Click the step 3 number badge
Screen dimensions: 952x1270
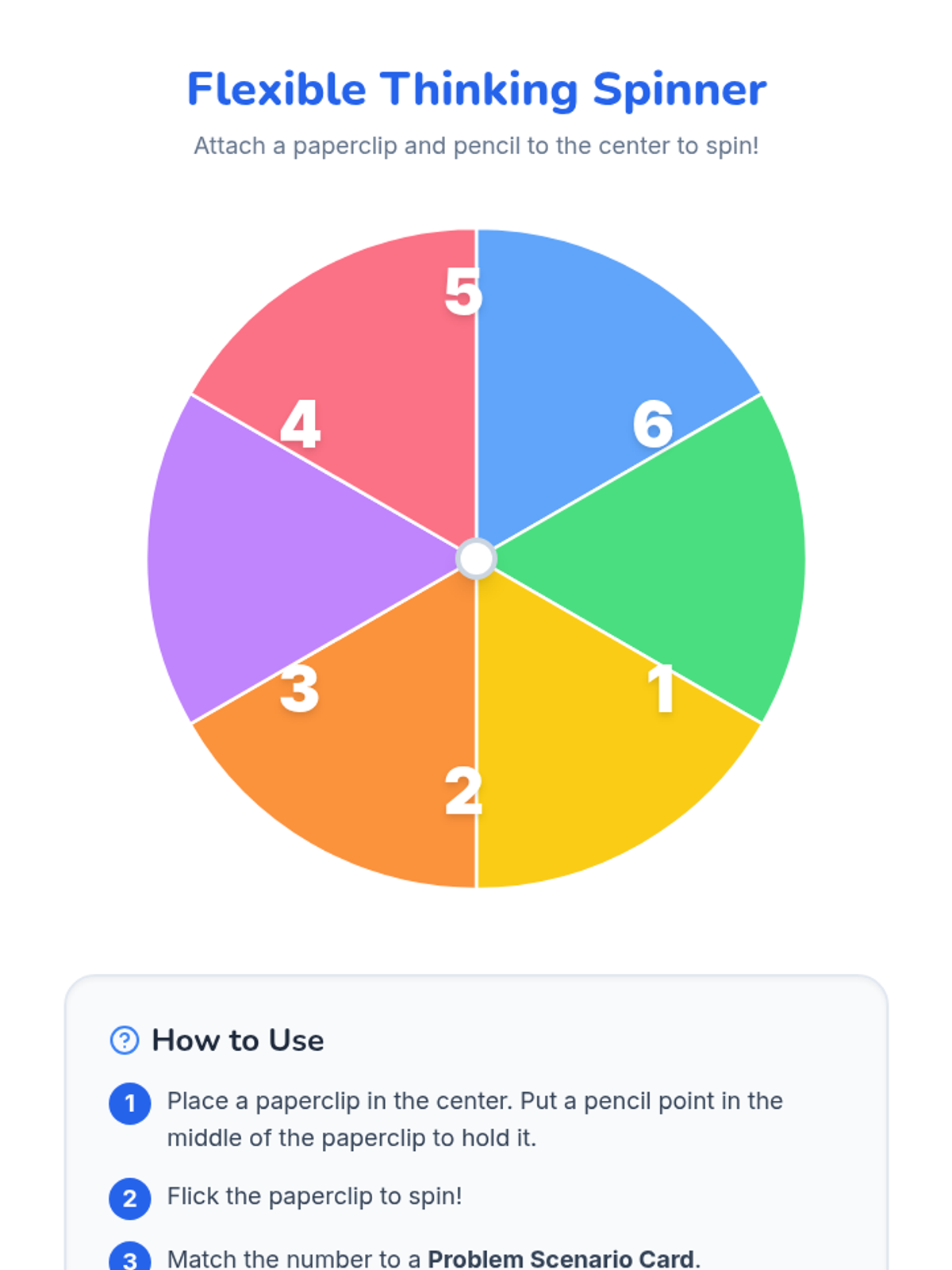(x=130, y=1259)
